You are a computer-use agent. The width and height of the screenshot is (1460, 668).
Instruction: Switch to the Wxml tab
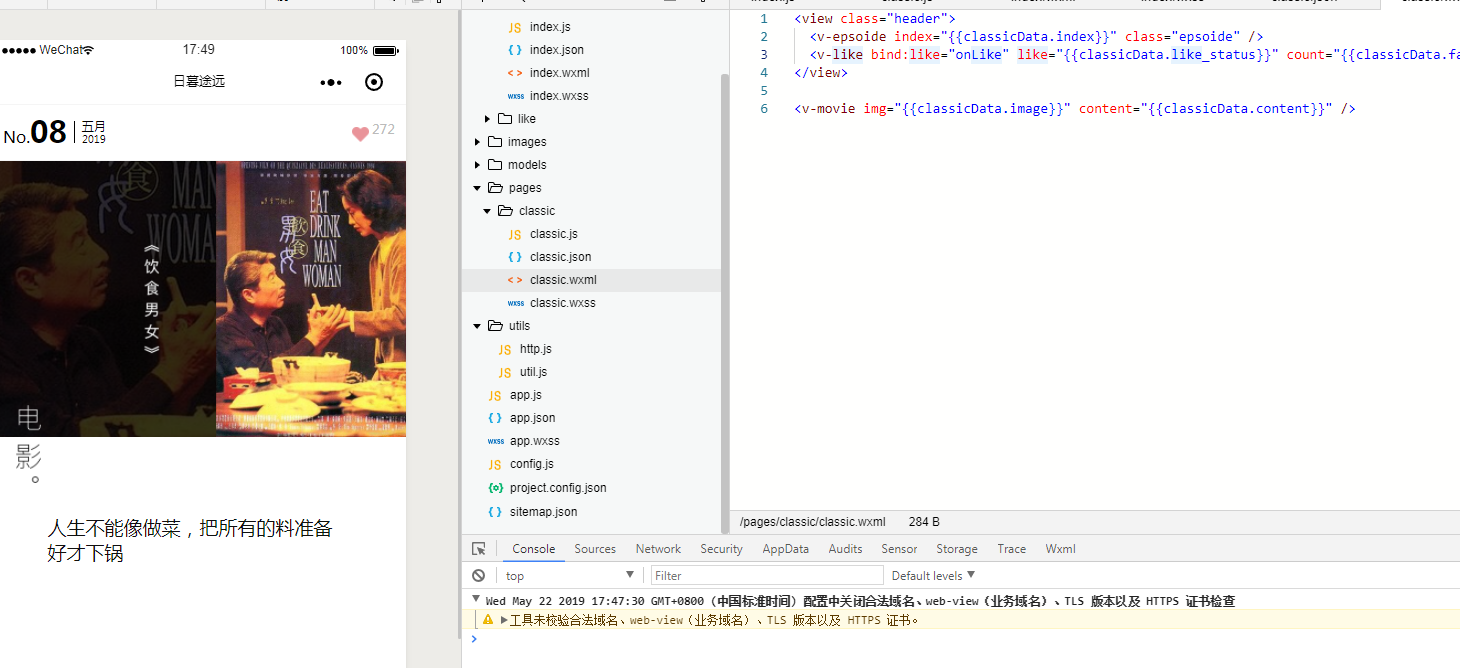(x=1060, y=549)
